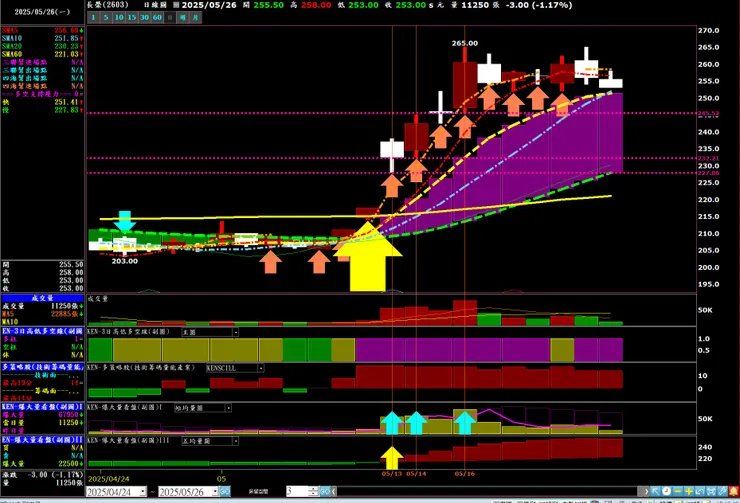Viewport: 740px width, 503px height.
Task: Switch to the 5-minute chart period
Action: [x=106, y=17]
